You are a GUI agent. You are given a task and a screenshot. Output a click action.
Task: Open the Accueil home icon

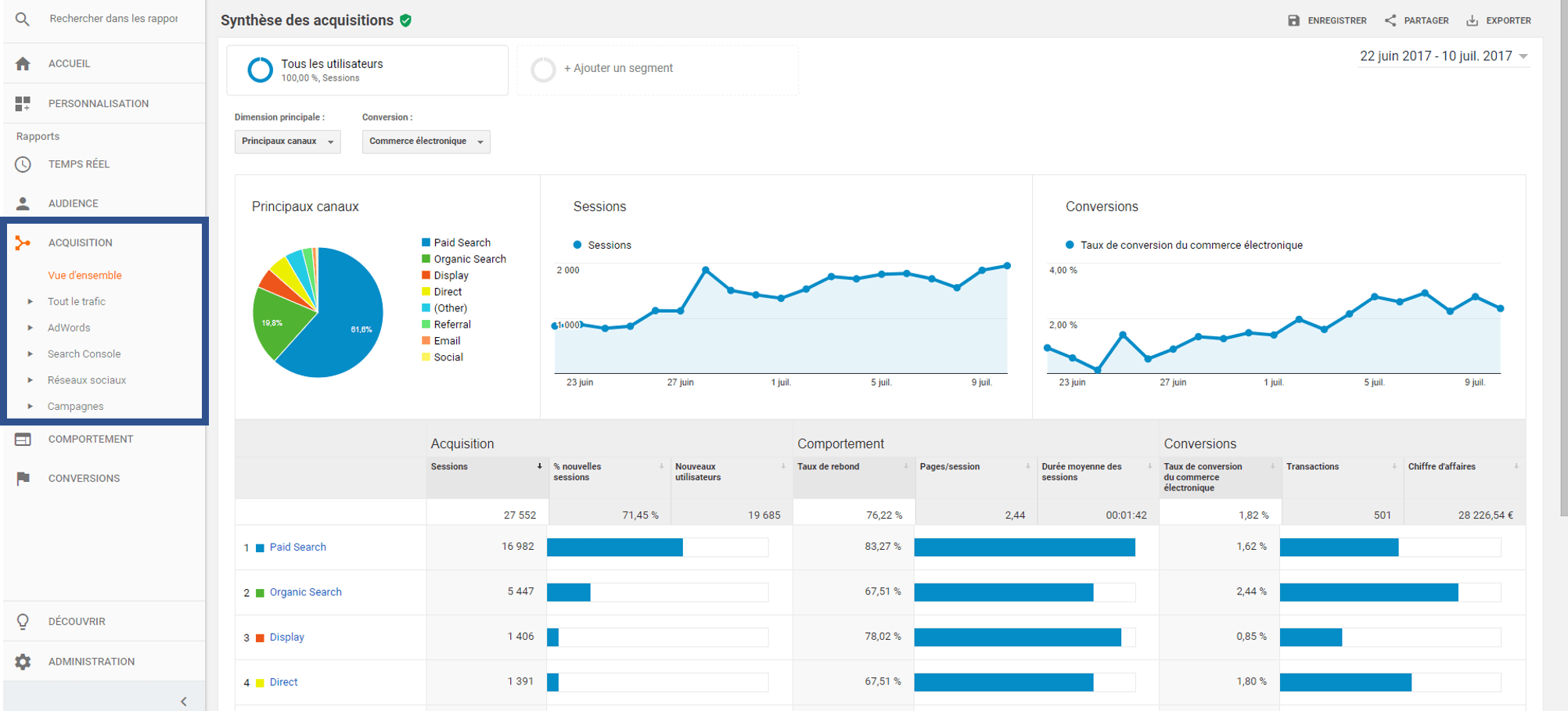[23, 63]
